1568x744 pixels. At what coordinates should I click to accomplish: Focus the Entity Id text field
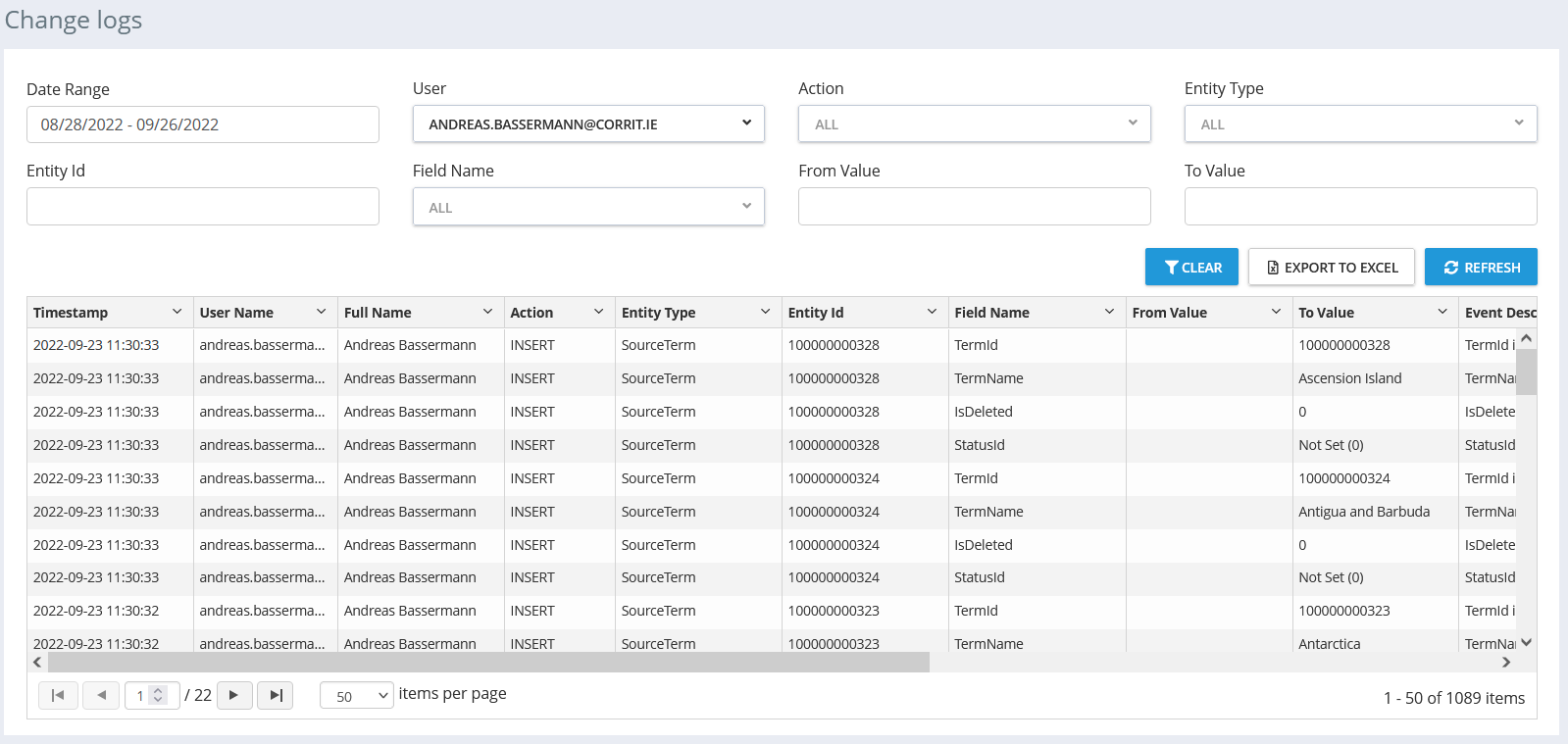click(202, 207)
